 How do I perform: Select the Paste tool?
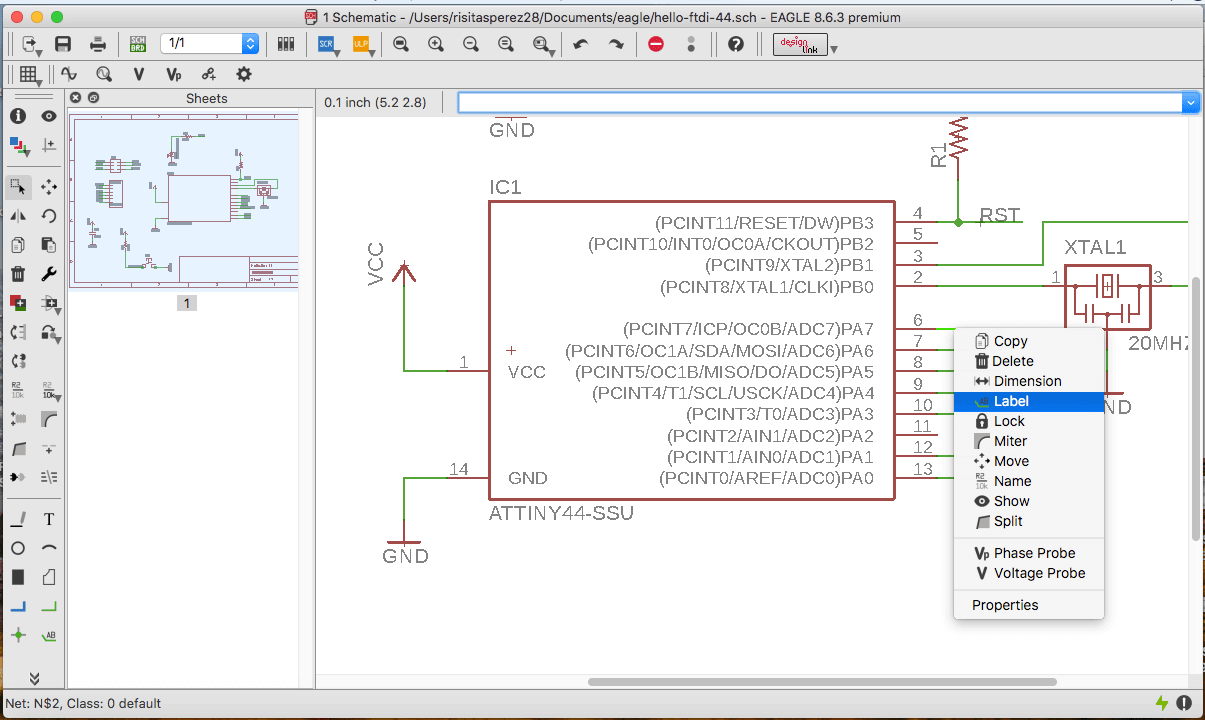(48, 245)
